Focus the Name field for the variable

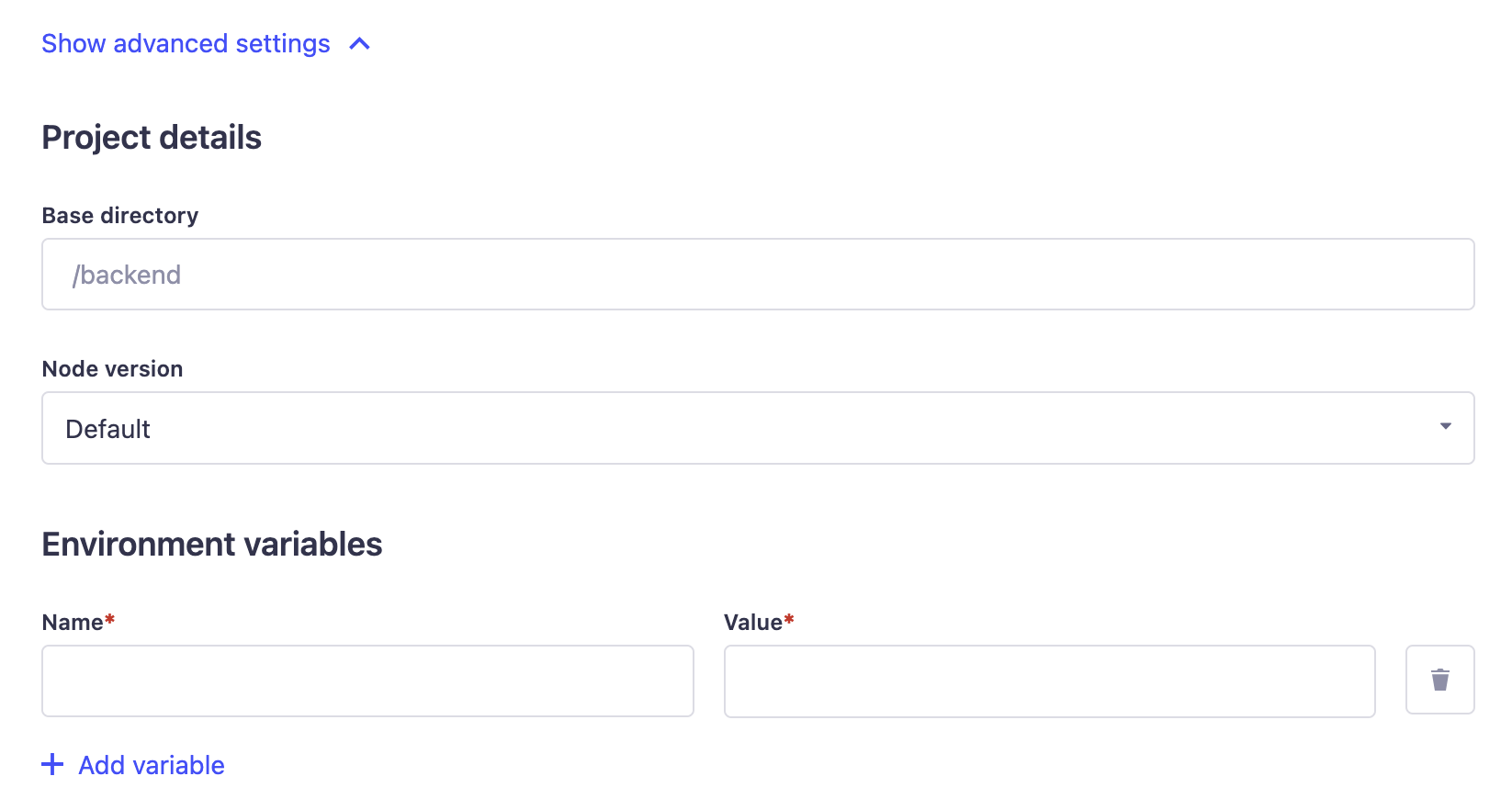pyautogui.click(x=367, y=681)
